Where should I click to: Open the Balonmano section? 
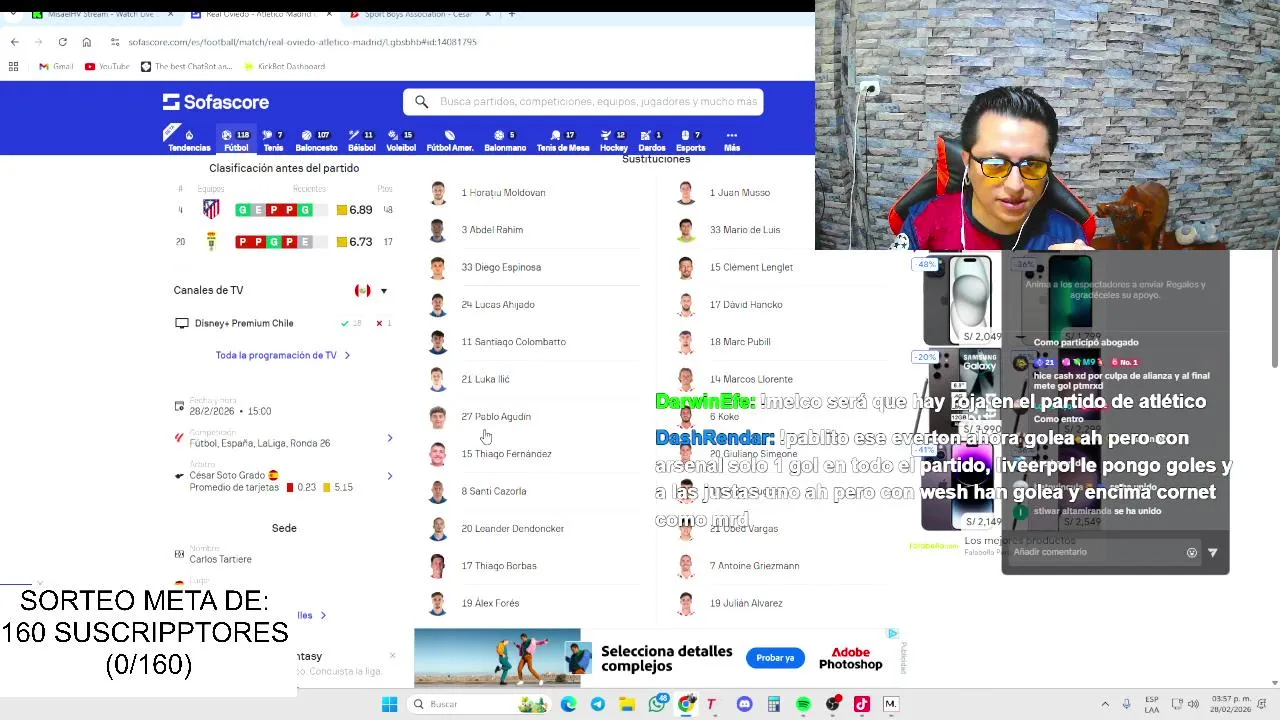(505, 140)
